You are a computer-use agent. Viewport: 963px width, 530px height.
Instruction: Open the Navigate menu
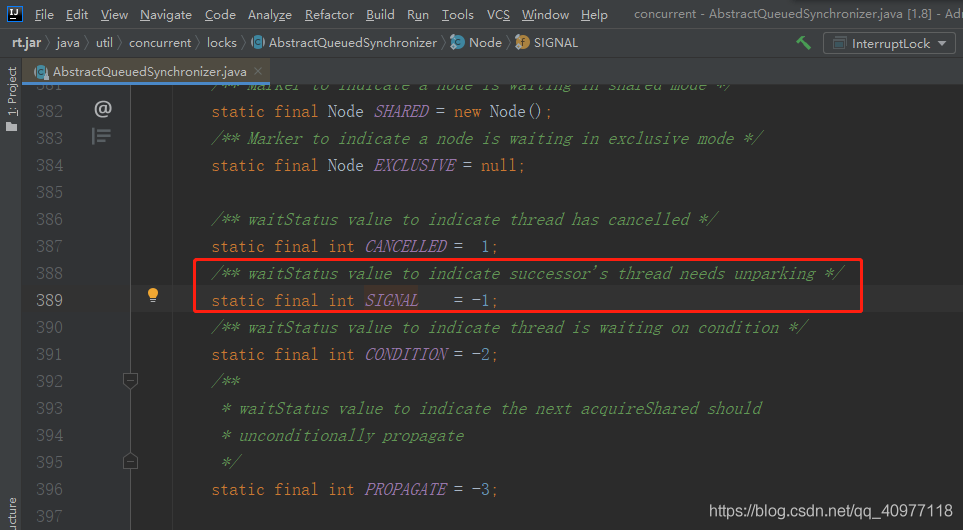pos(166,15)
